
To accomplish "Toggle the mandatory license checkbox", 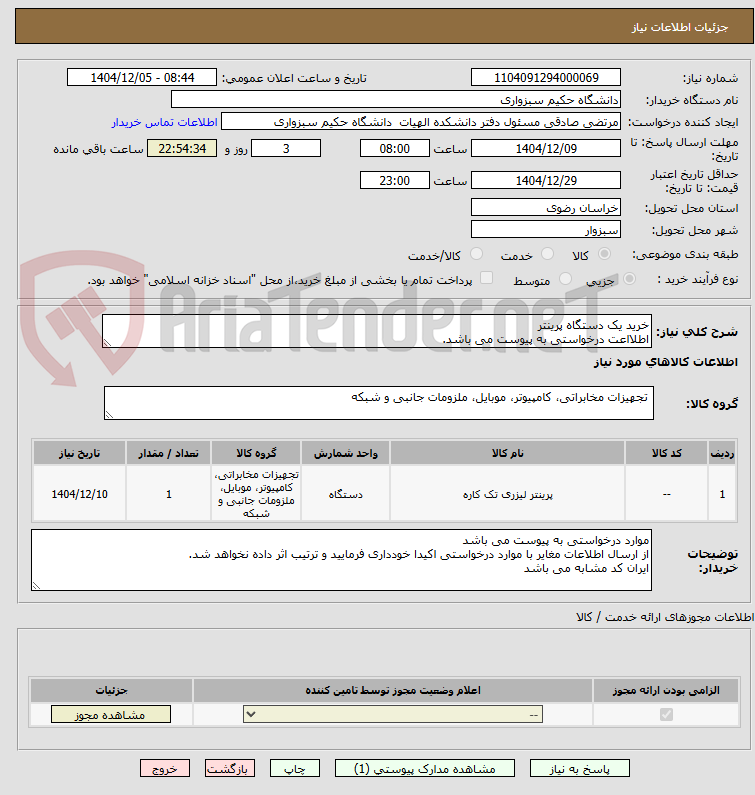I will coord(666,715).
